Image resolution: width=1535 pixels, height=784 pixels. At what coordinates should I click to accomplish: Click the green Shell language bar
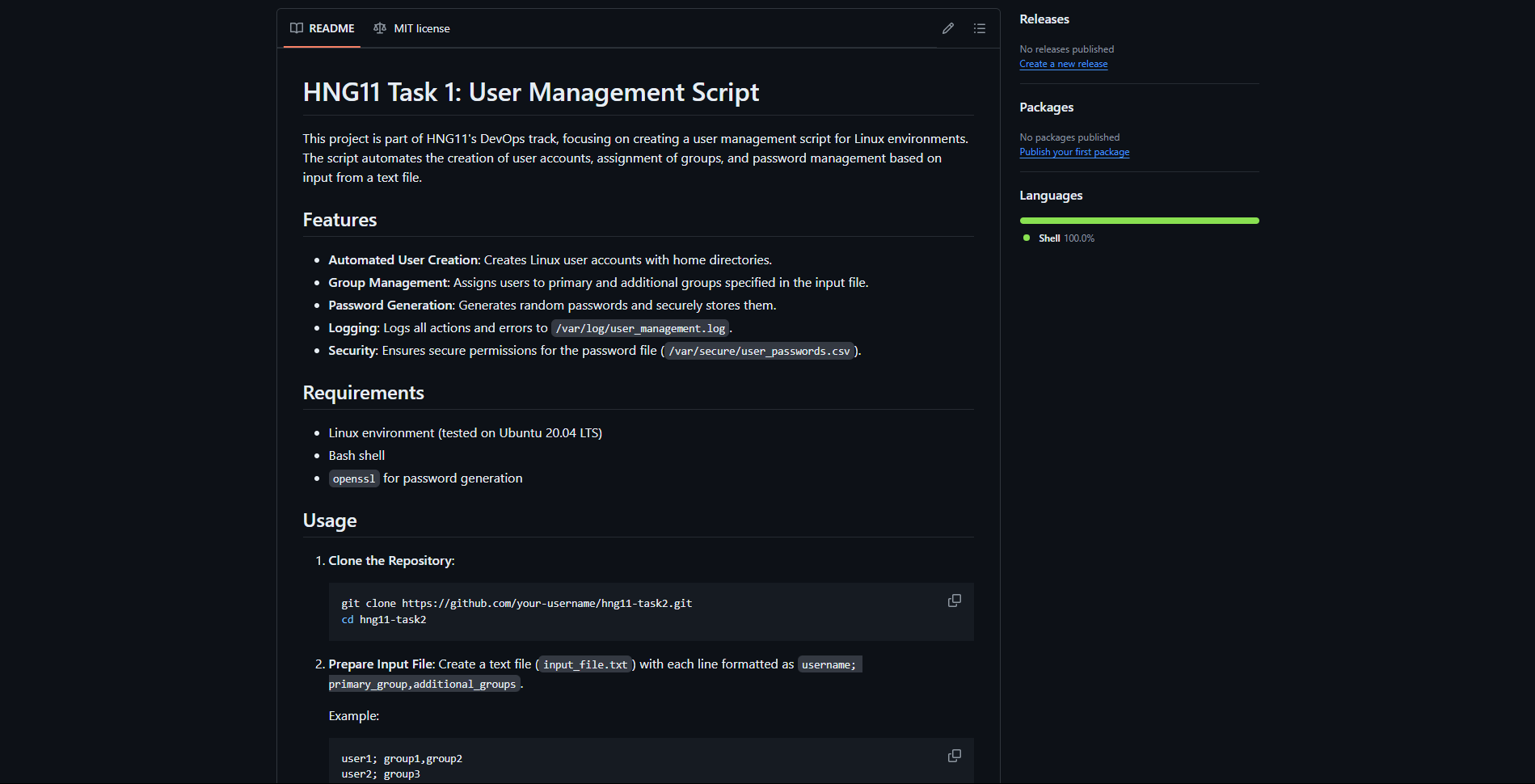point(1139,221)
